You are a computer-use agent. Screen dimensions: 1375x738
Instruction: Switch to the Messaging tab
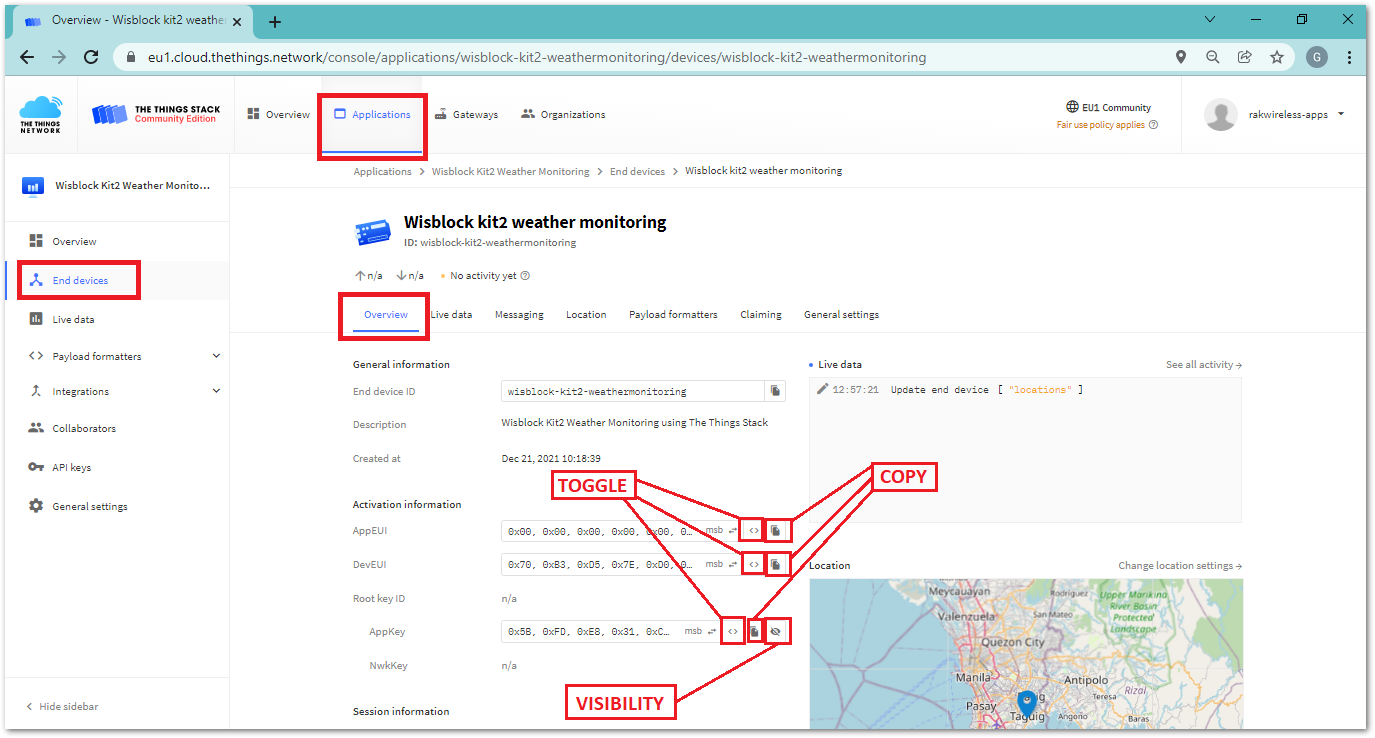tap(519, 314)
